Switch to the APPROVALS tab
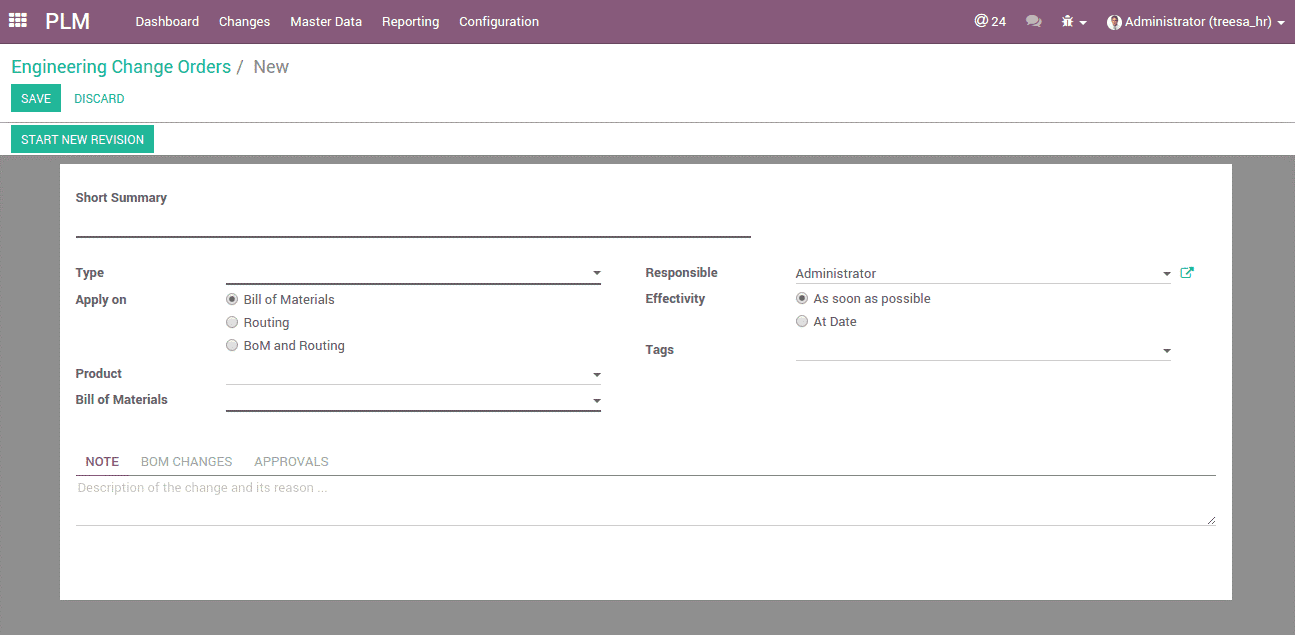The height and width of the screenshot is (635, 1295). click(291, 461)
